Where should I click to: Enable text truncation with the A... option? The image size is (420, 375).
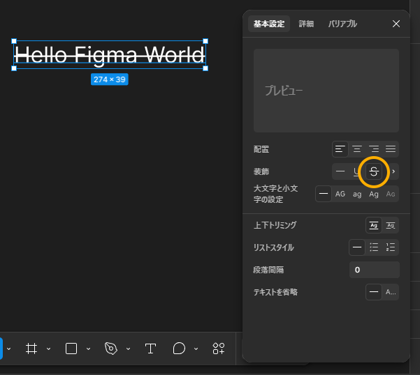click(x=390, y=292)
